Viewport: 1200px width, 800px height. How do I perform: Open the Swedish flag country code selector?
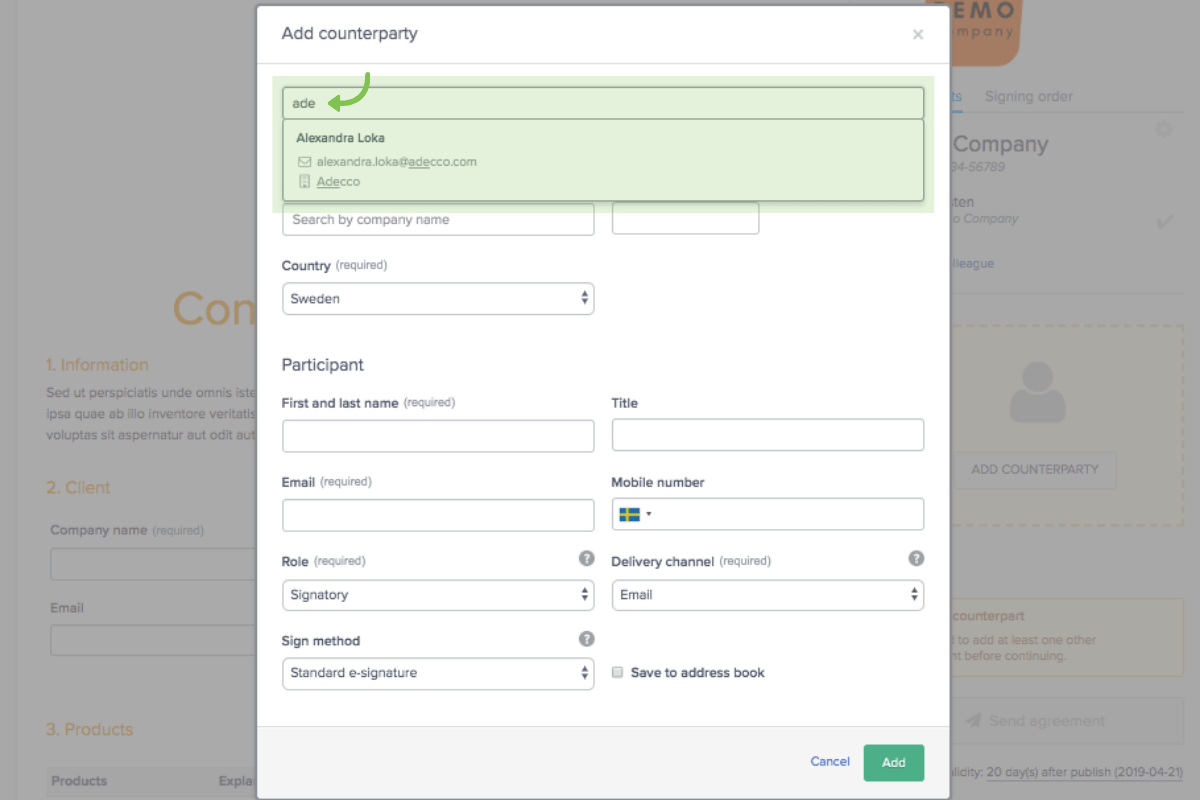[635, 514]
